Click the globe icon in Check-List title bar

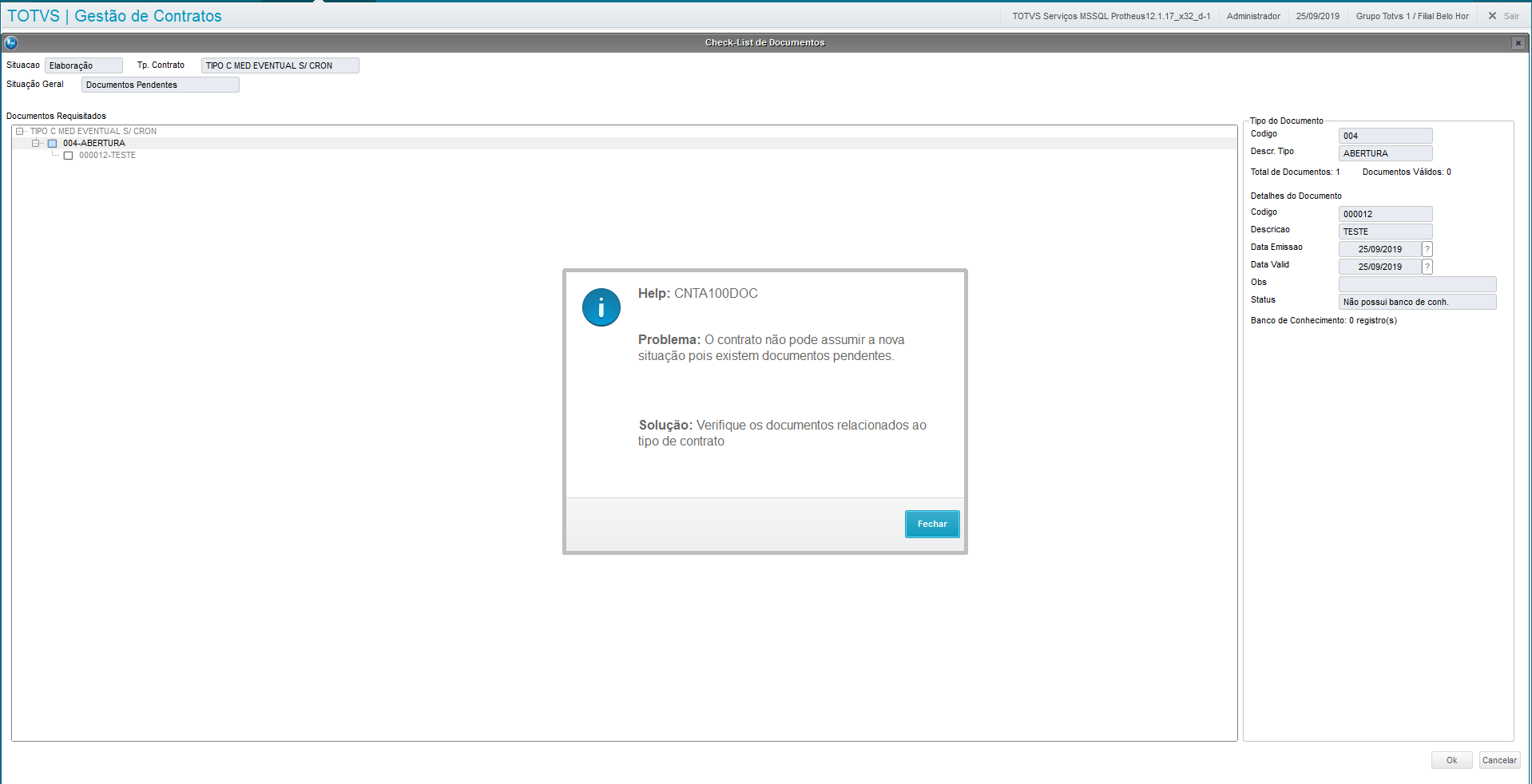pyautogui.click(x=11, y=42)
